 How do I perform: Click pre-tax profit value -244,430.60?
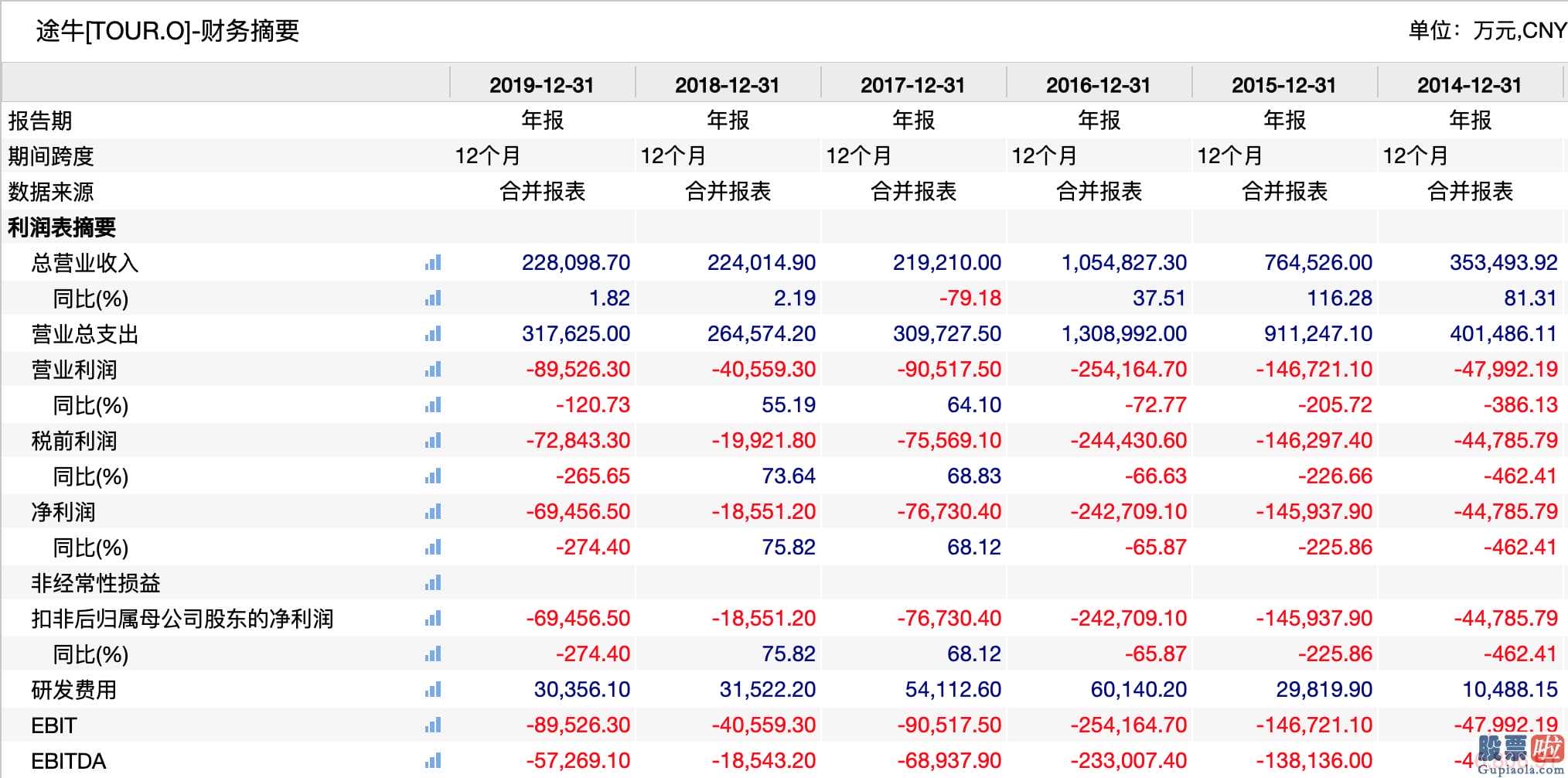(x=1129, y=441)
